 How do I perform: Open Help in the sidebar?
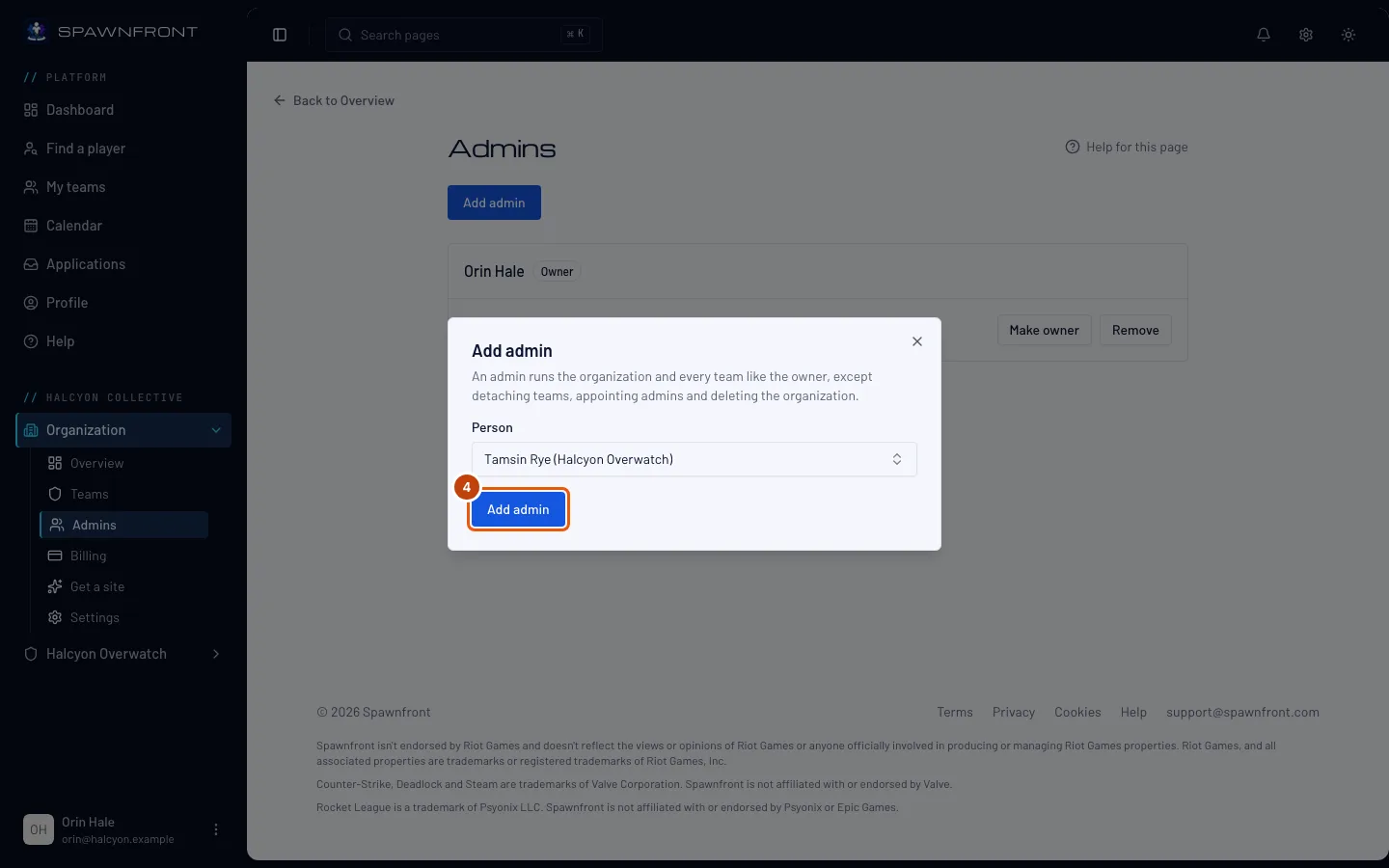click(123, 341)
